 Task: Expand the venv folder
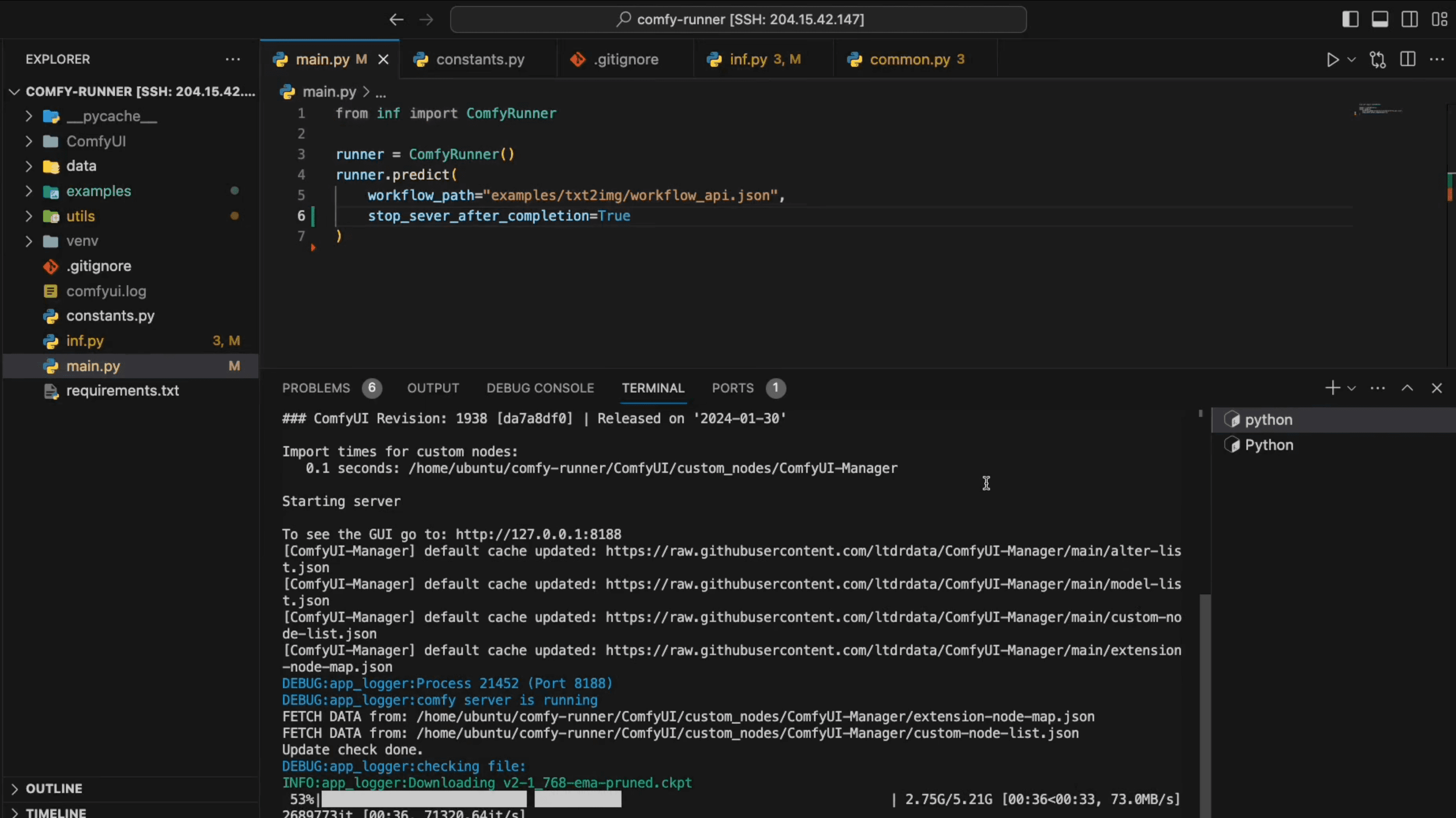130,241
